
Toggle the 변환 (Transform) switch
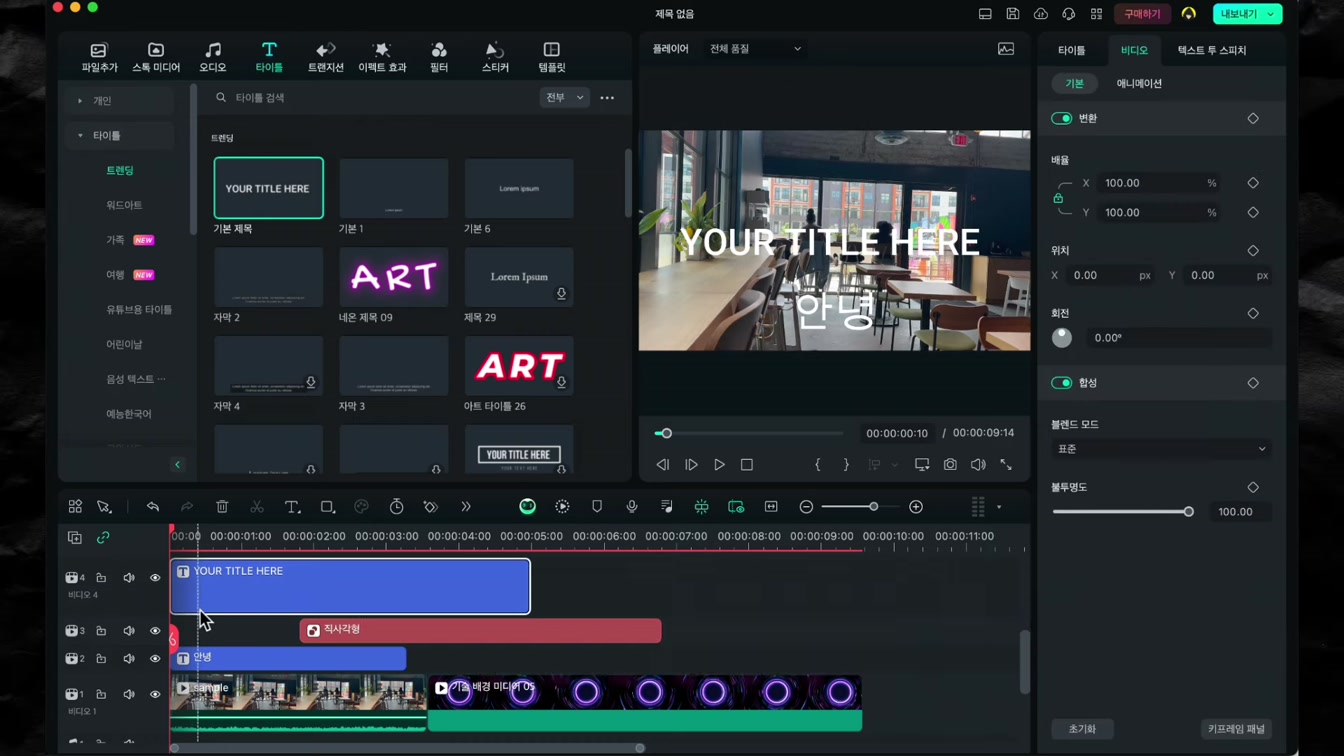click(x=1061, y=118)
